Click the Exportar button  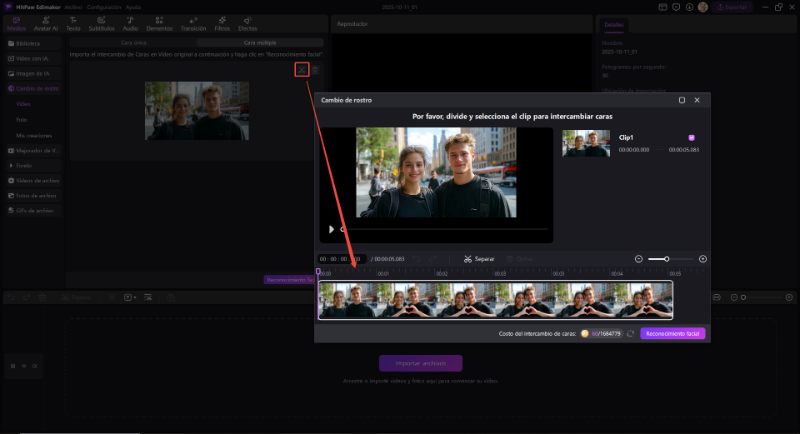[x=733, y=7]
